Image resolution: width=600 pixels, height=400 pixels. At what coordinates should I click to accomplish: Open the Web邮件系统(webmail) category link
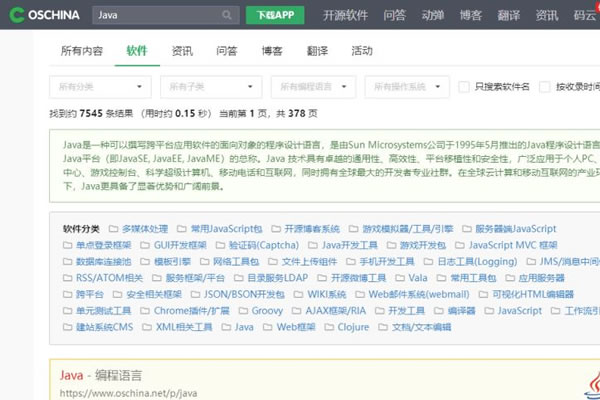pos(419,294)
